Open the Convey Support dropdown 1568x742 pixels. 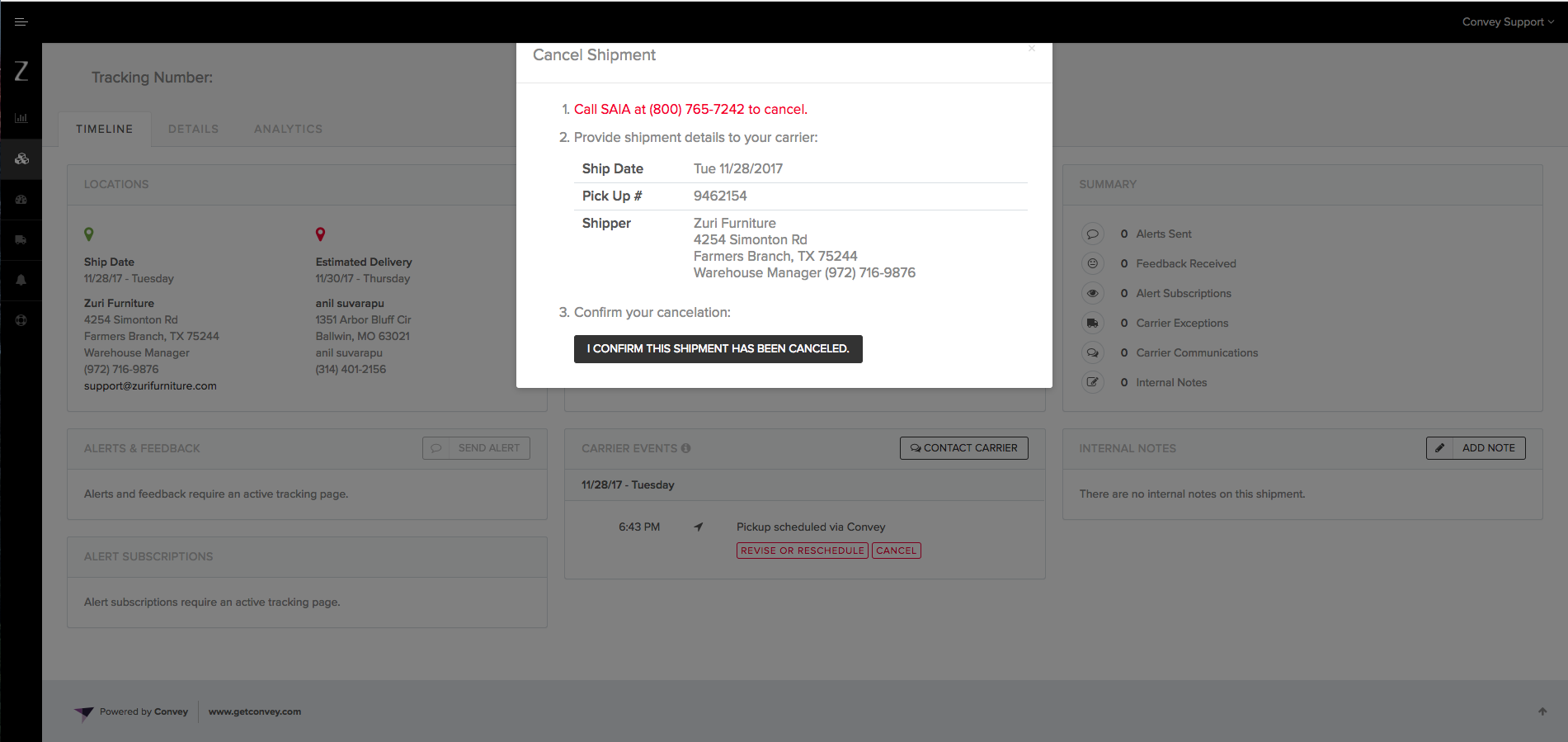(1508, 22)
